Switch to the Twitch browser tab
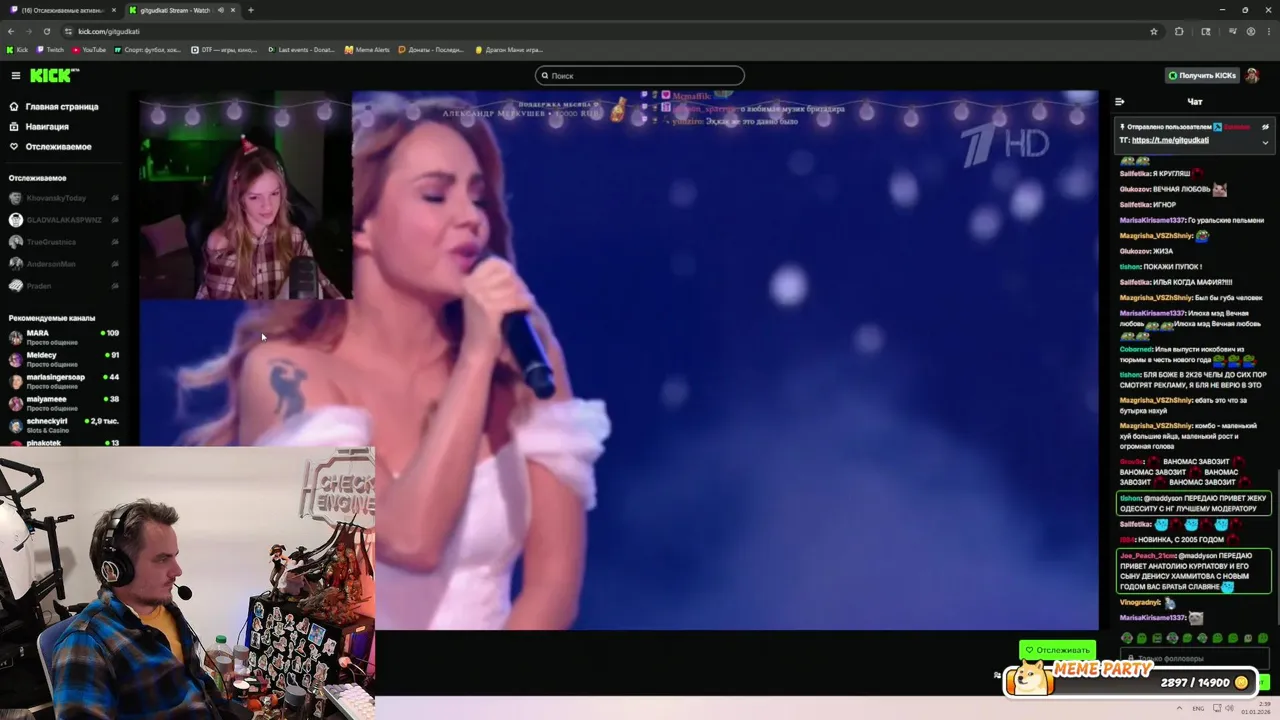 pos(60,10)
